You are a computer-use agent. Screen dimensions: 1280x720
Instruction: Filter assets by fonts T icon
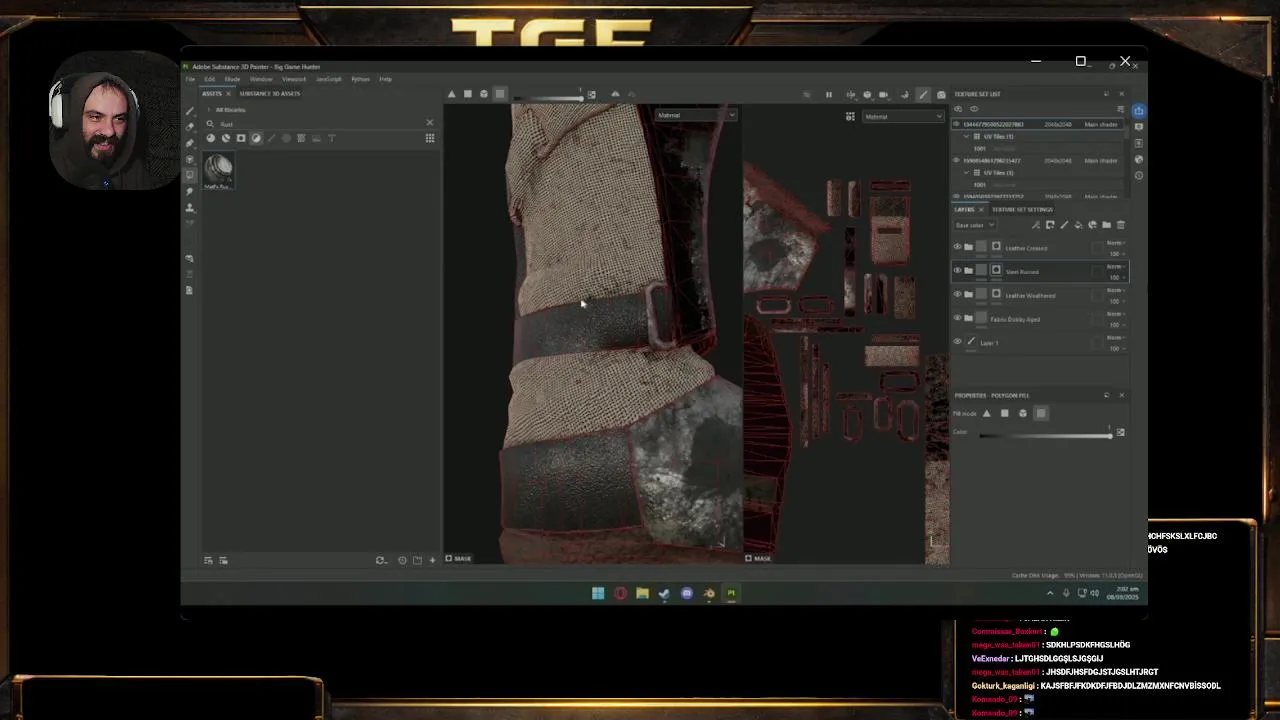pos(331,138)
